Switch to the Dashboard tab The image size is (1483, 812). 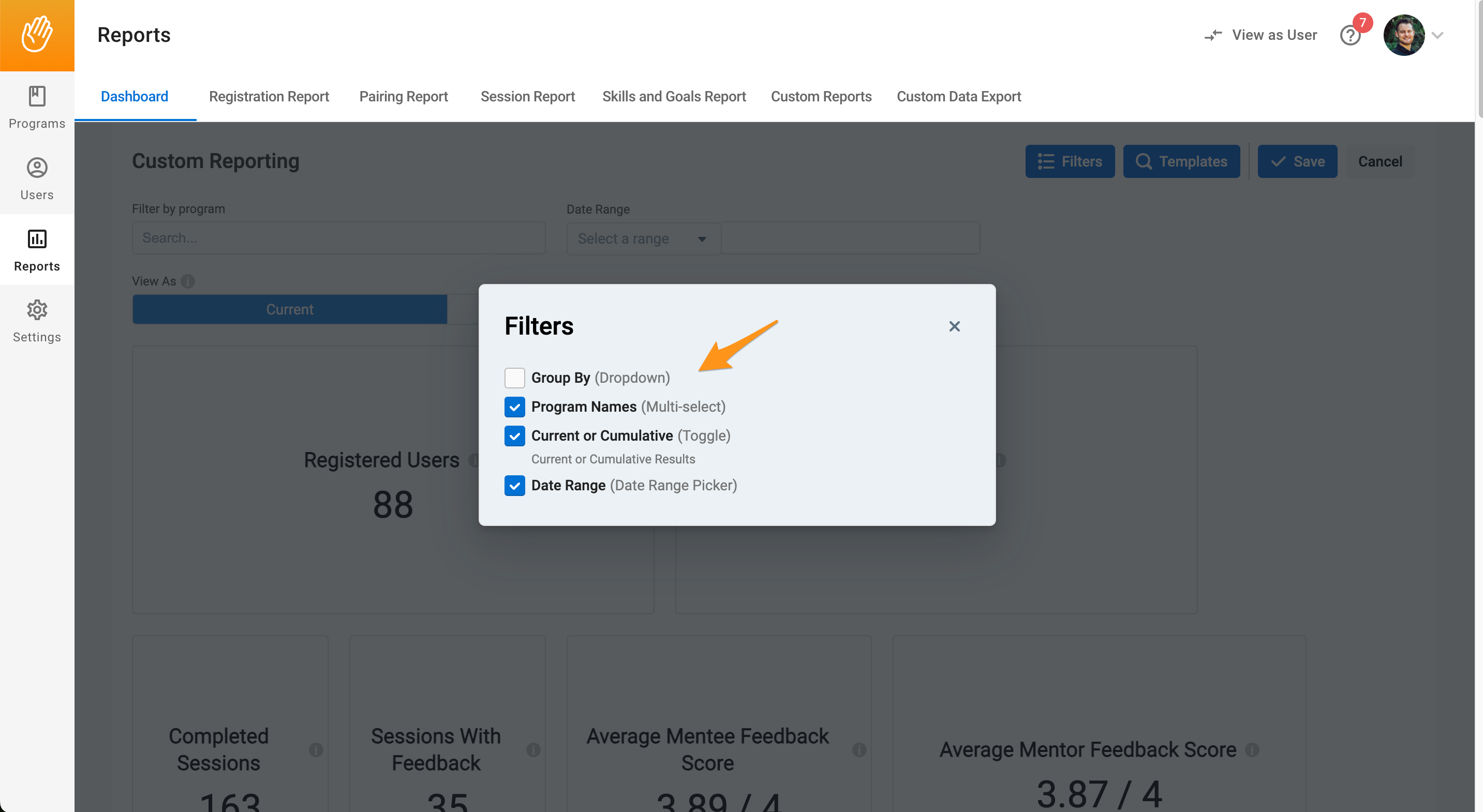pos(135,96)
